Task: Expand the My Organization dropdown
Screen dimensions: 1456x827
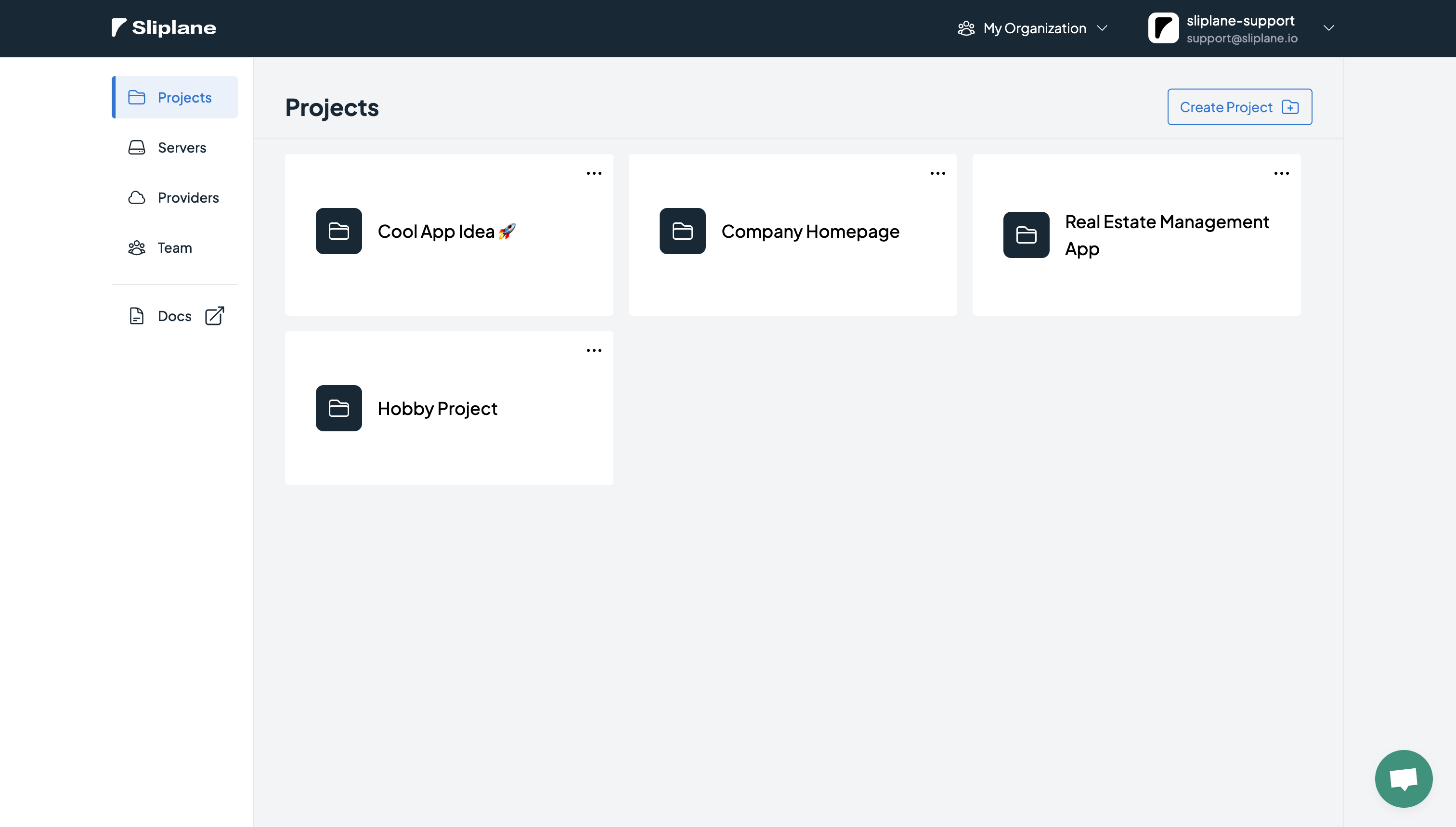Action: click(x=1102, y=28)
